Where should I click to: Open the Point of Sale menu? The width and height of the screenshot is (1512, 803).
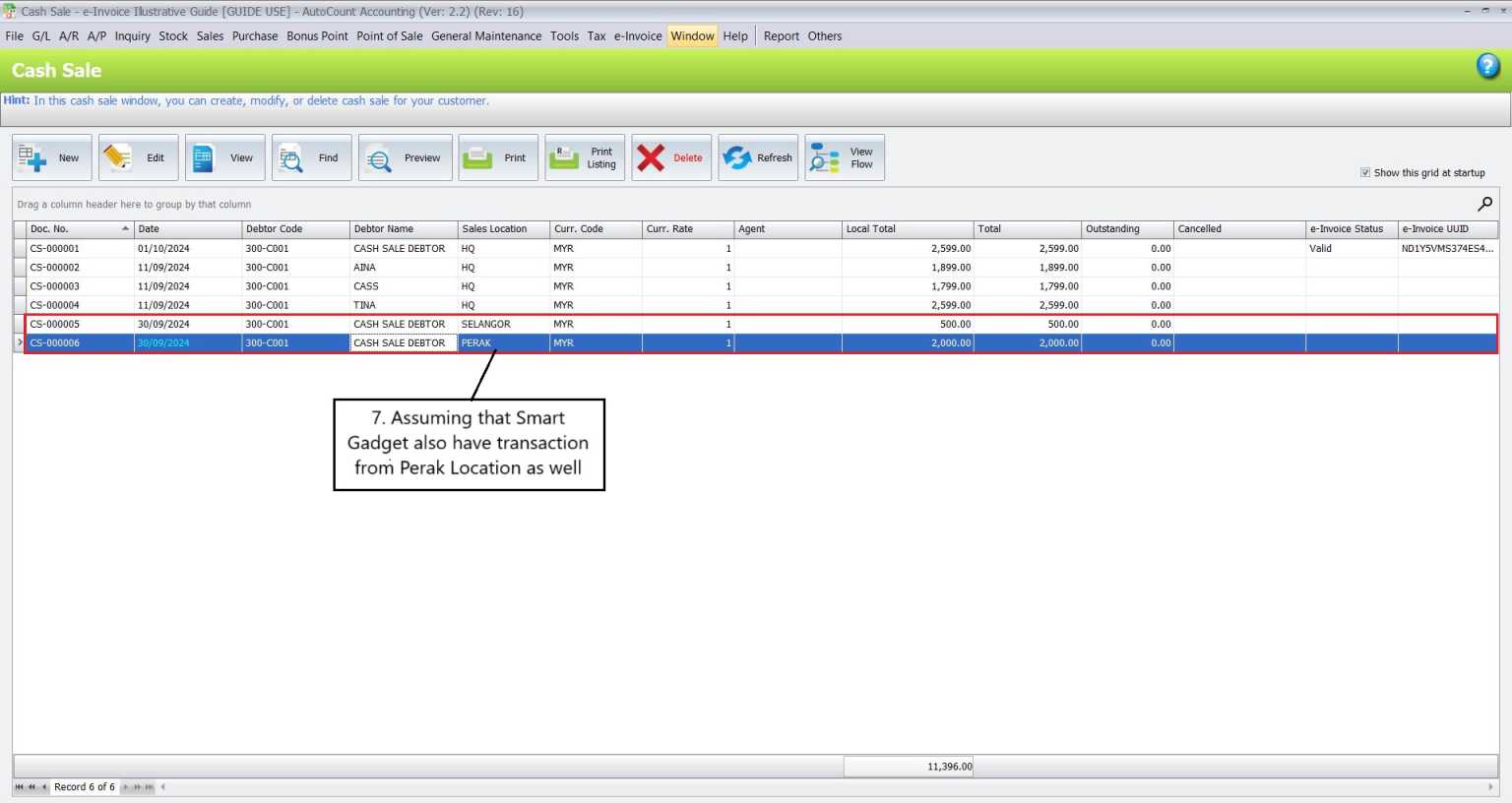390,35
